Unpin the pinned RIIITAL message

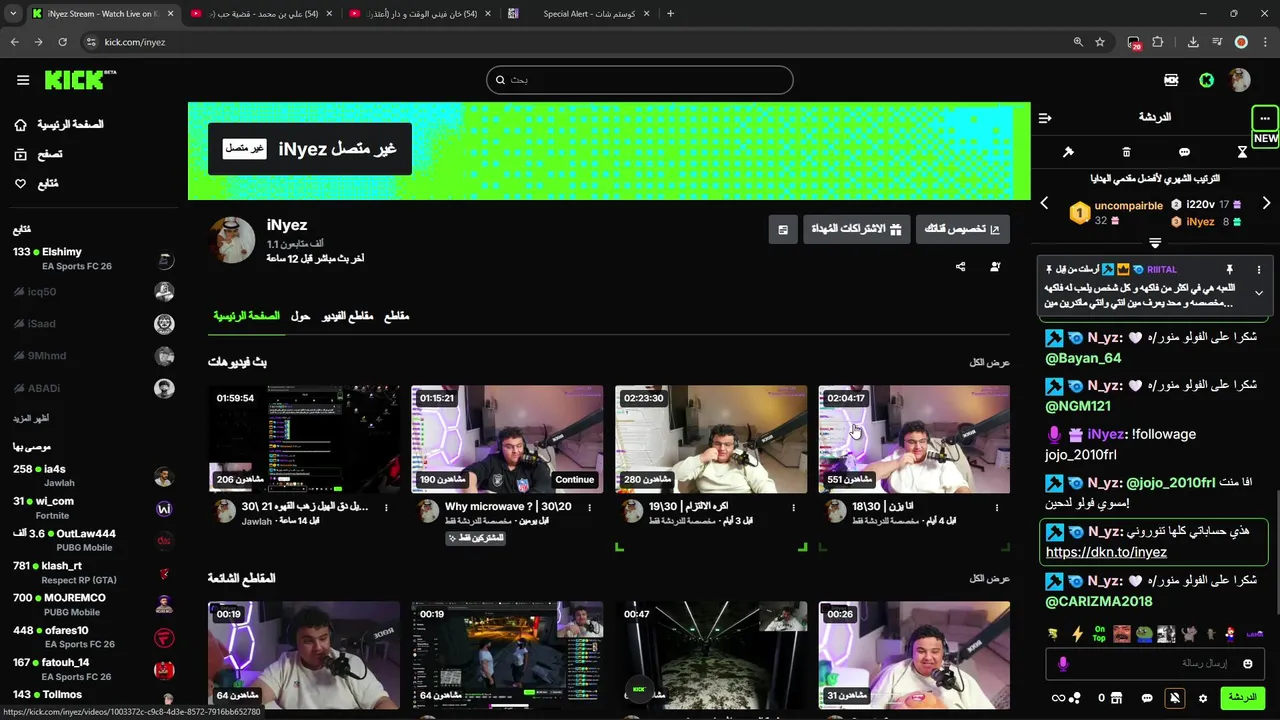(1229, 270)
